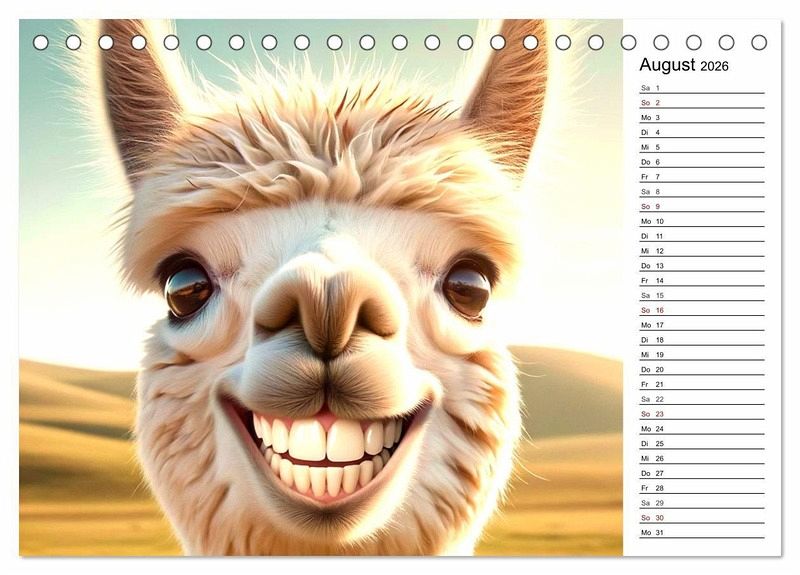The height and width of the screenshot is (575, 800).
Task: Click the alpaca's ear at top right
Action: [x=508, y=90]
